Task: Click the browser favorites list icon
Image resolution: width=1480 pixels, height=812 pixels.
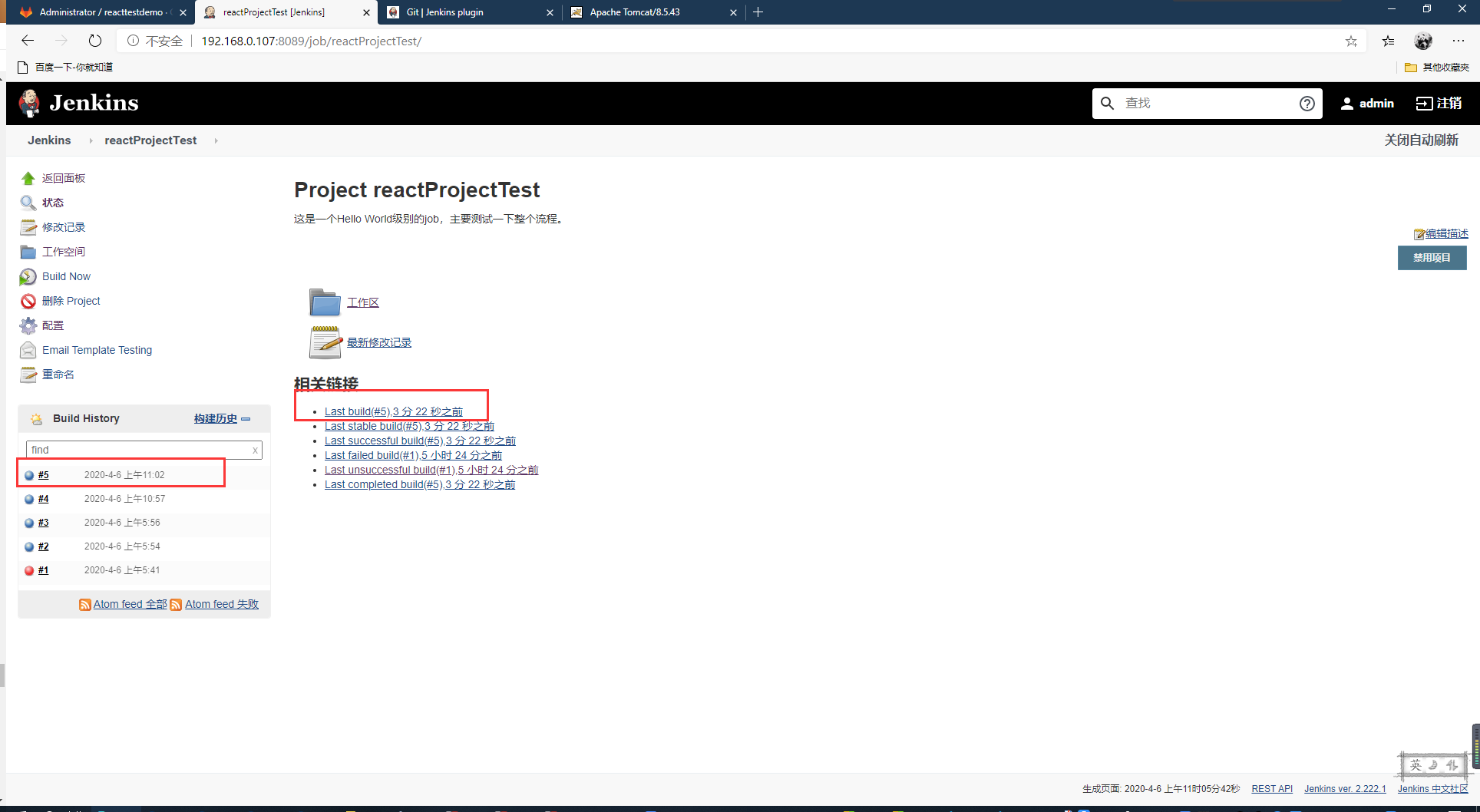Action: tap(1388, 41)
